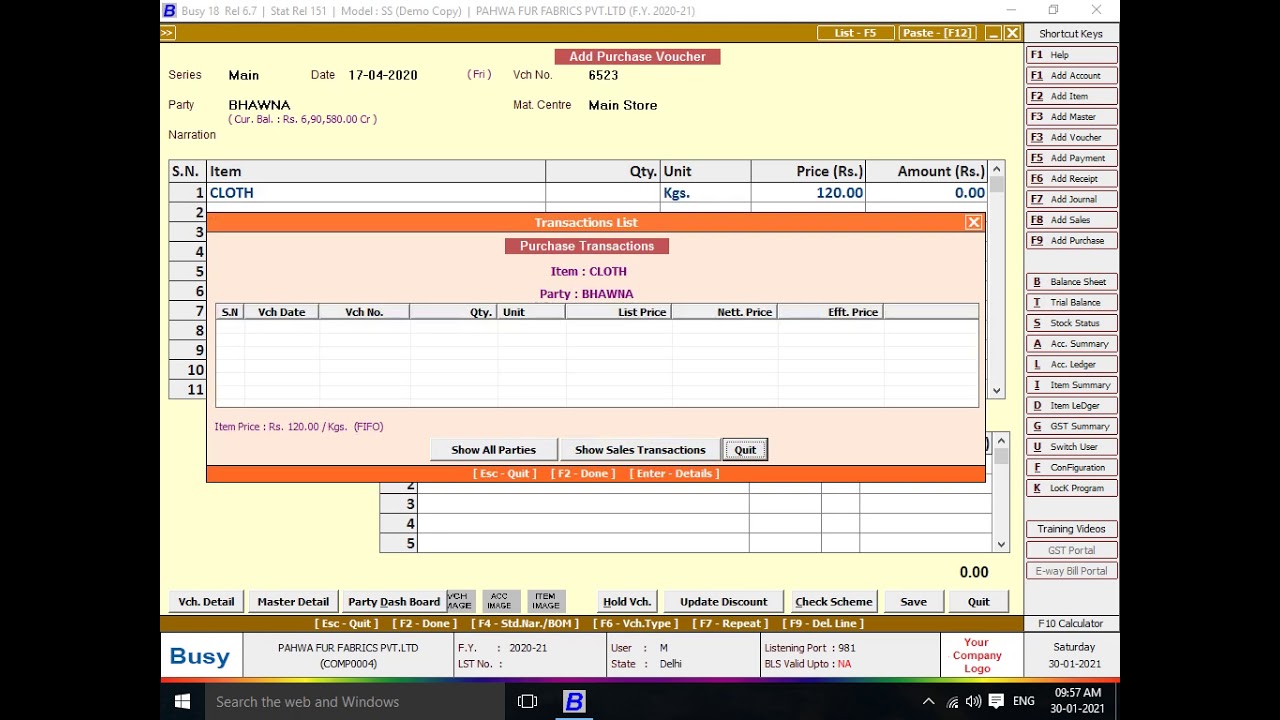Show hidden tray icons chevron

click(x=928, y=702)
